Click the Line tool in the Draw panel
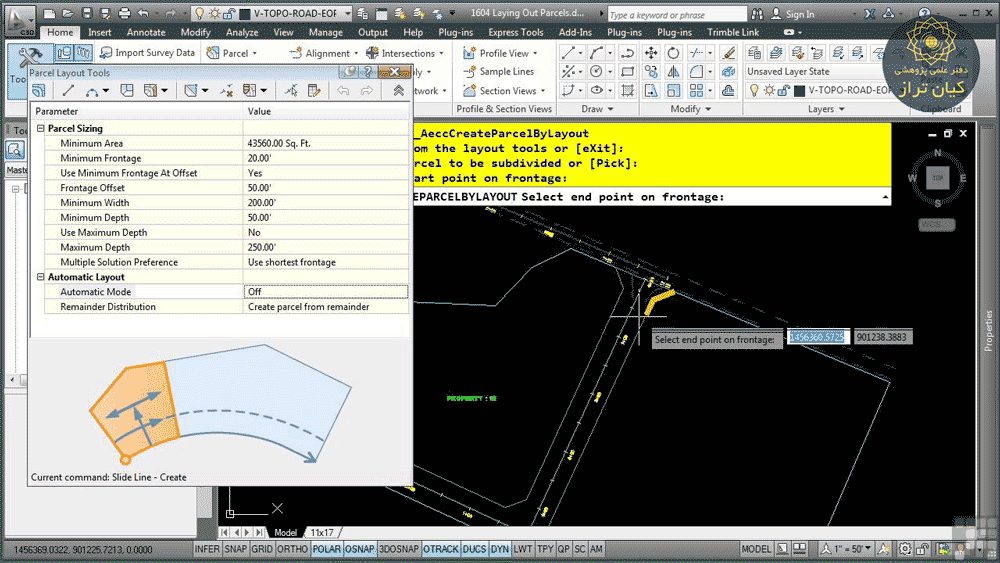1000x563 pixels. 568,53
